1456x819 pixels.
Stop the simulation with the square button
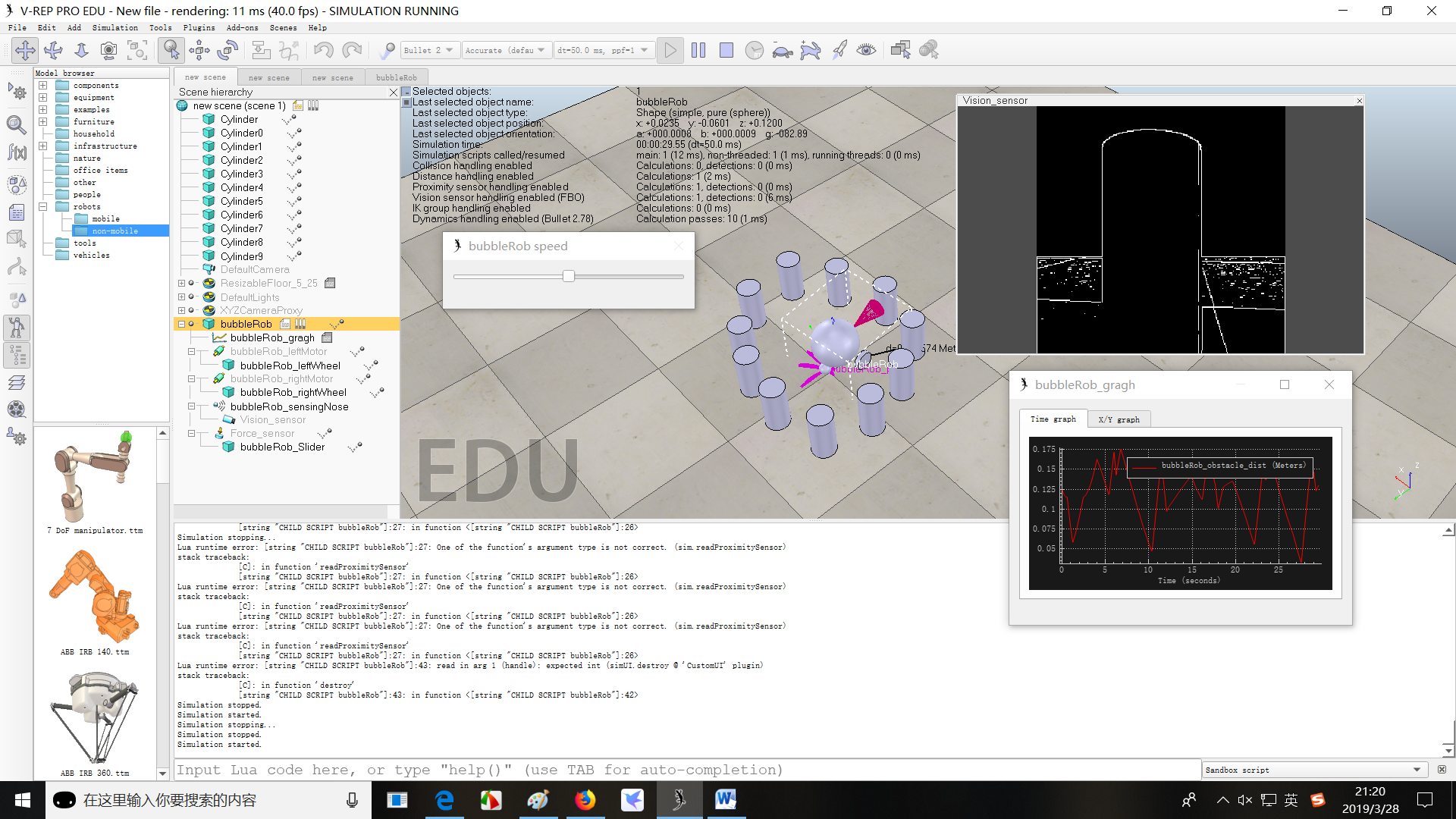tap(726, 50)
